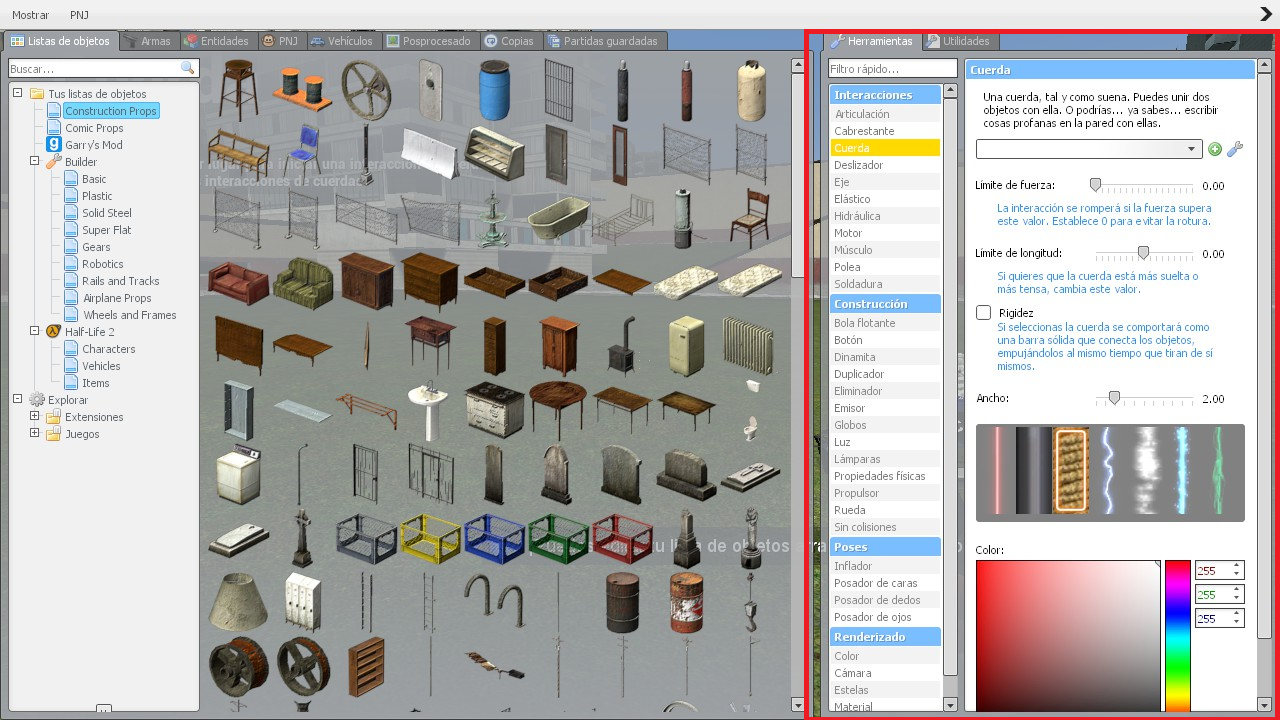Switch to the Entidades tab

coord(217,41)
